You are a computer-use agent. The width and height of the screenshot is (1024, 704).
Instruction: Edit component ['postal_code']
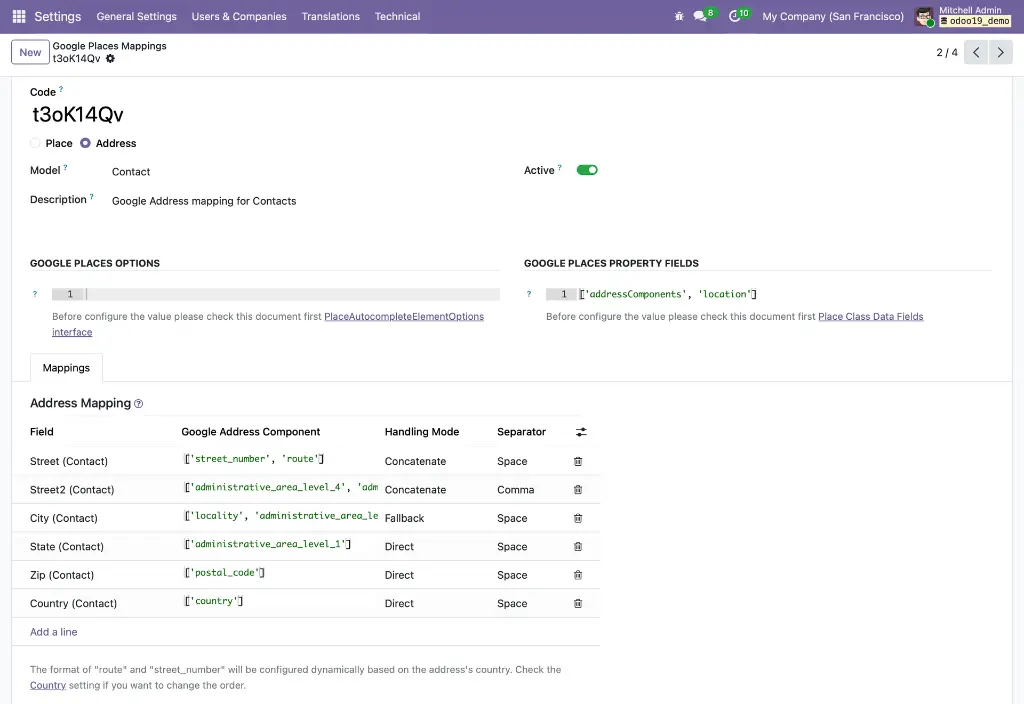point(224,573)
